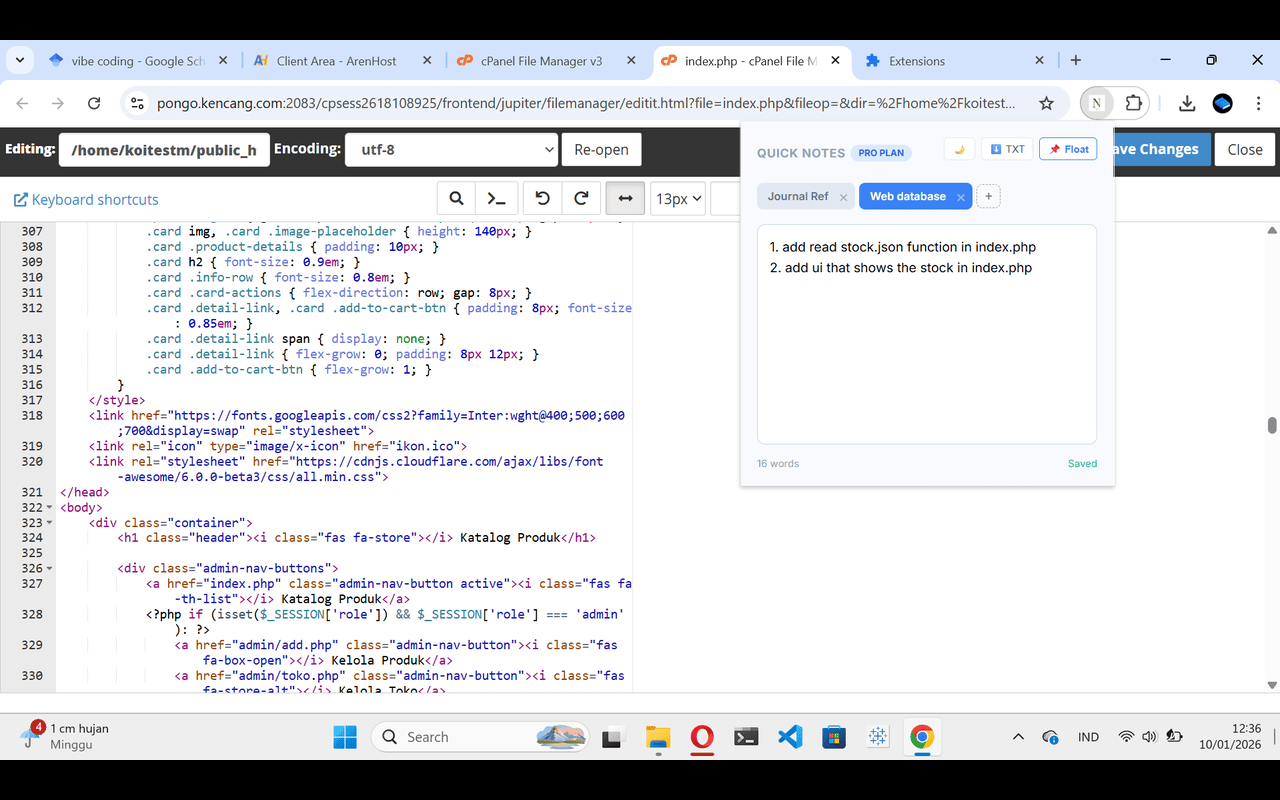
Task: Export note using the TXT button
Action: (x=1007, y=149)
